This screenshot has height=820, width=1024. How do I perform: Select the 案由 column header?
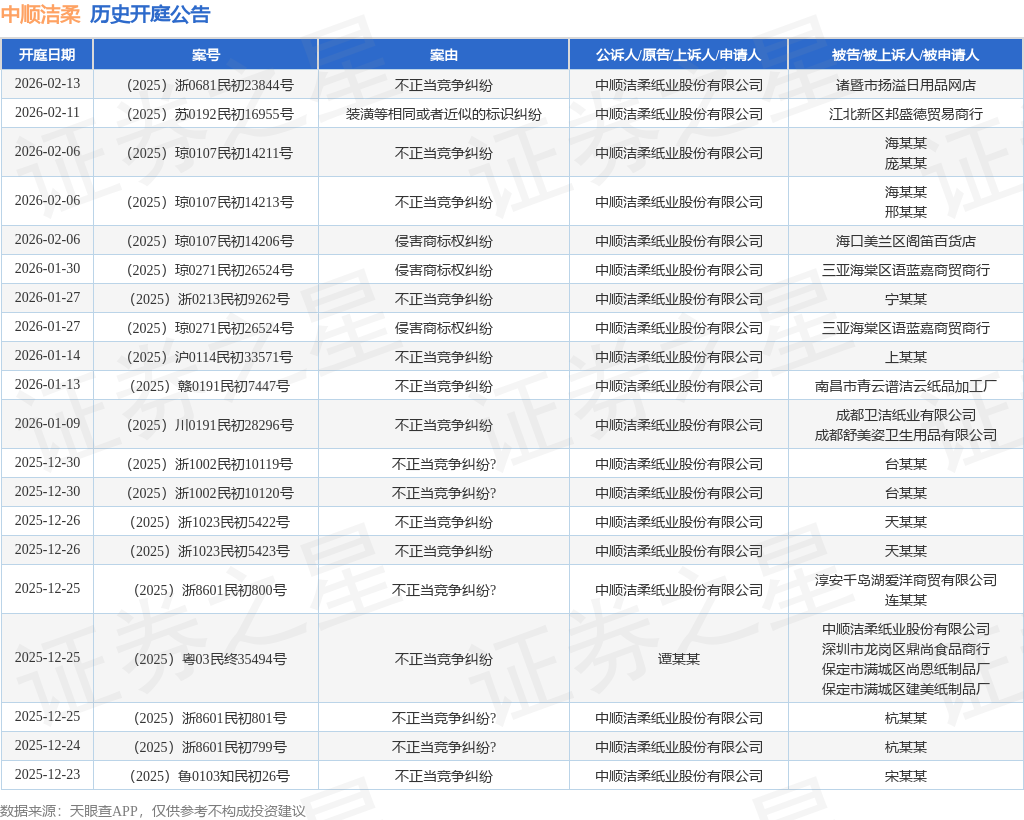(443, 55)
